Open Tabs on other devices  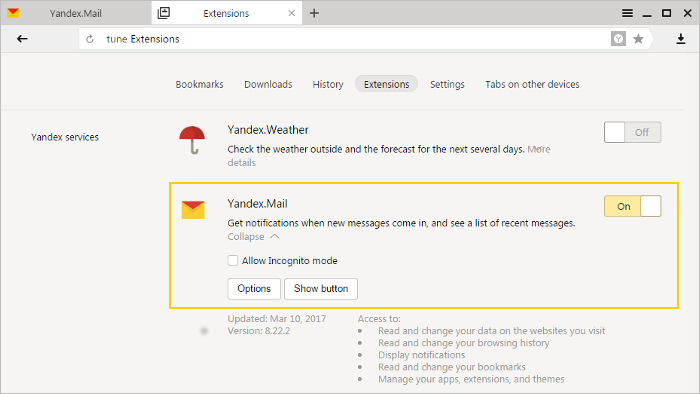pyautogui.click(x=532, y=84)
